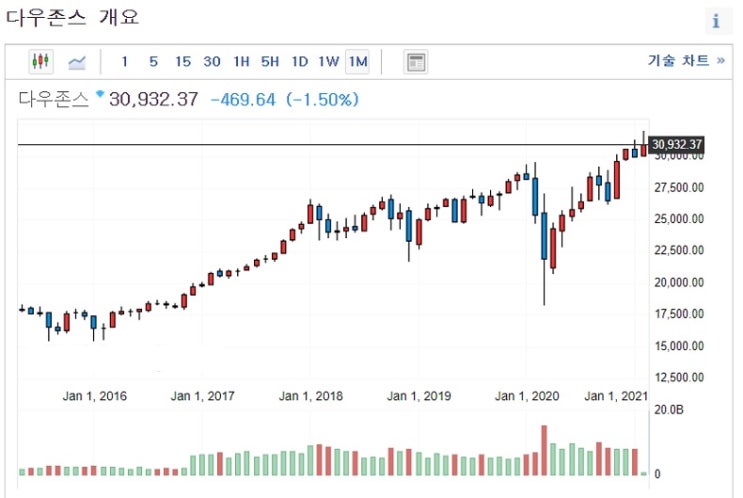Select the 1M monthly timeframe
743x498 pixels.
(x=358, y=62)
